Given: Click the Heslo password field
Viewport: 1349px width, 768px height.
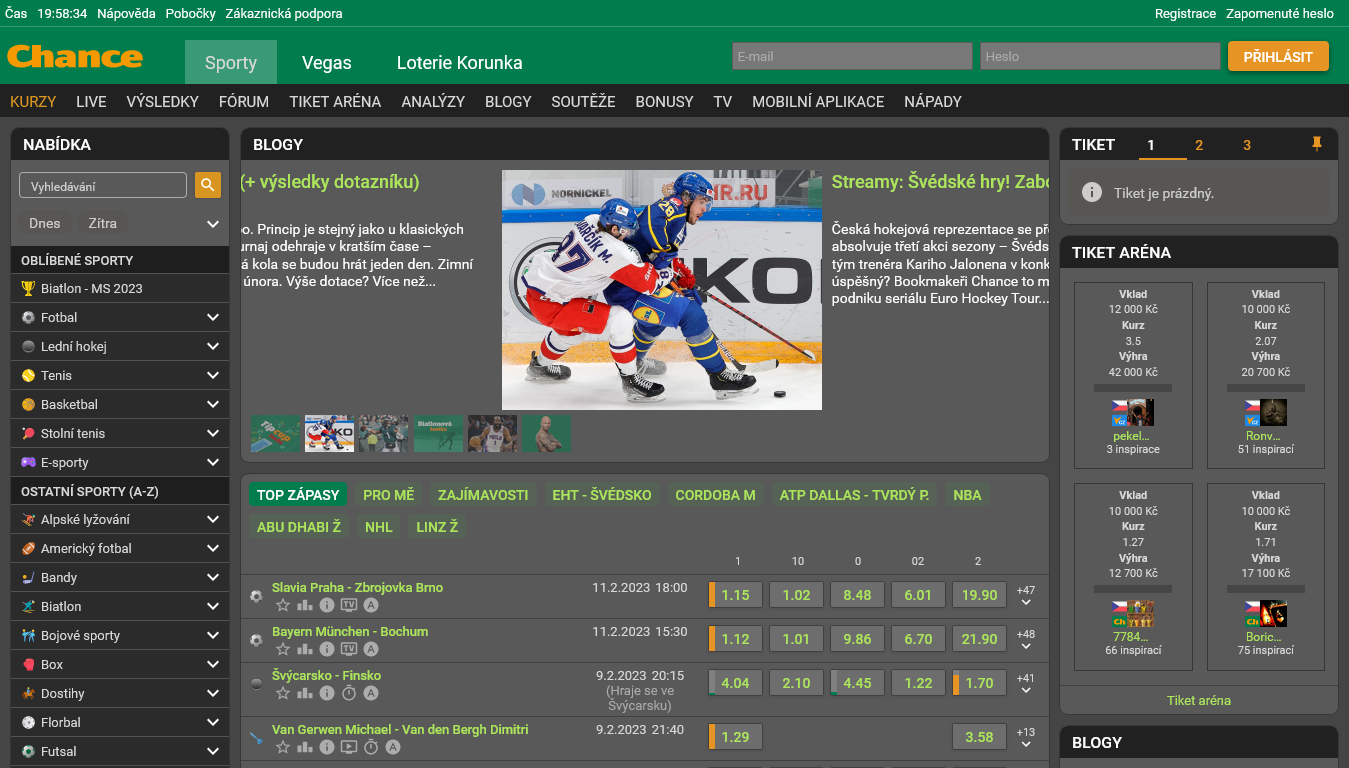Looking at the screenshot, I should (1100, 56).
